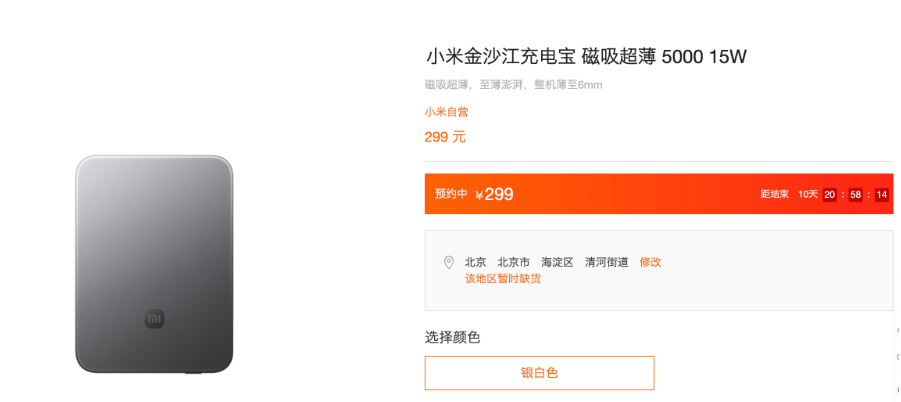
Task: Click the orange 299 元 price text
Action: (x=445, y=137)
